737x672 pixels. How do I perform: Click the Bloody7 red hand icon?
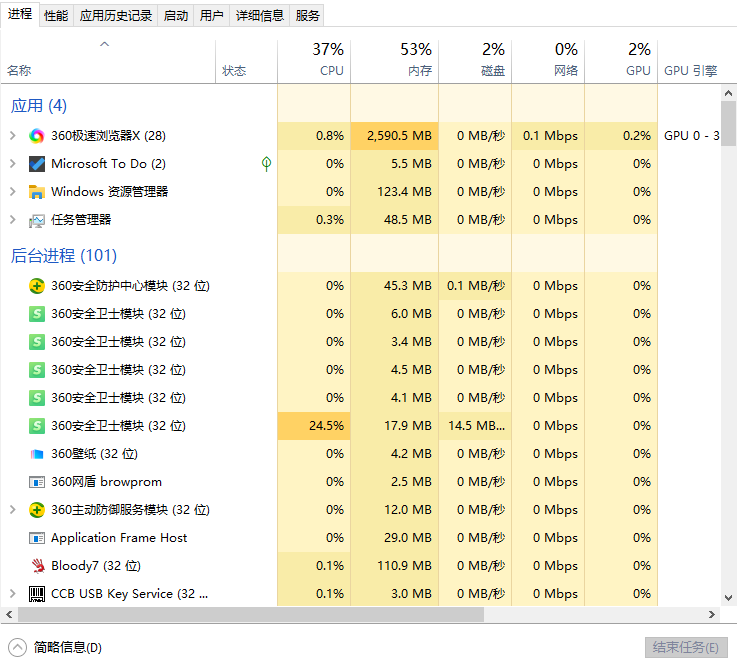point(37,566)
